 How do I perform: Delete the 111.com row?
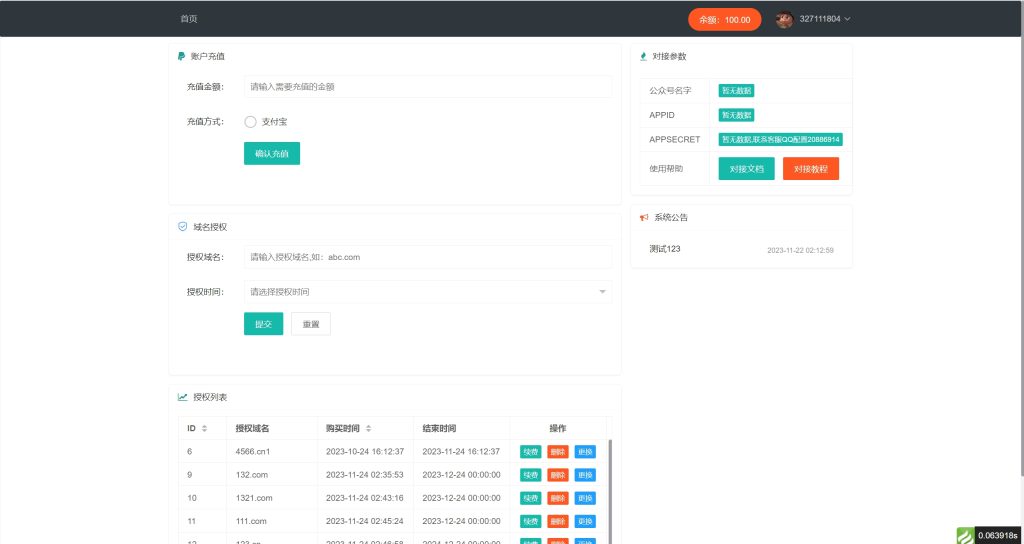pos(558,522)
